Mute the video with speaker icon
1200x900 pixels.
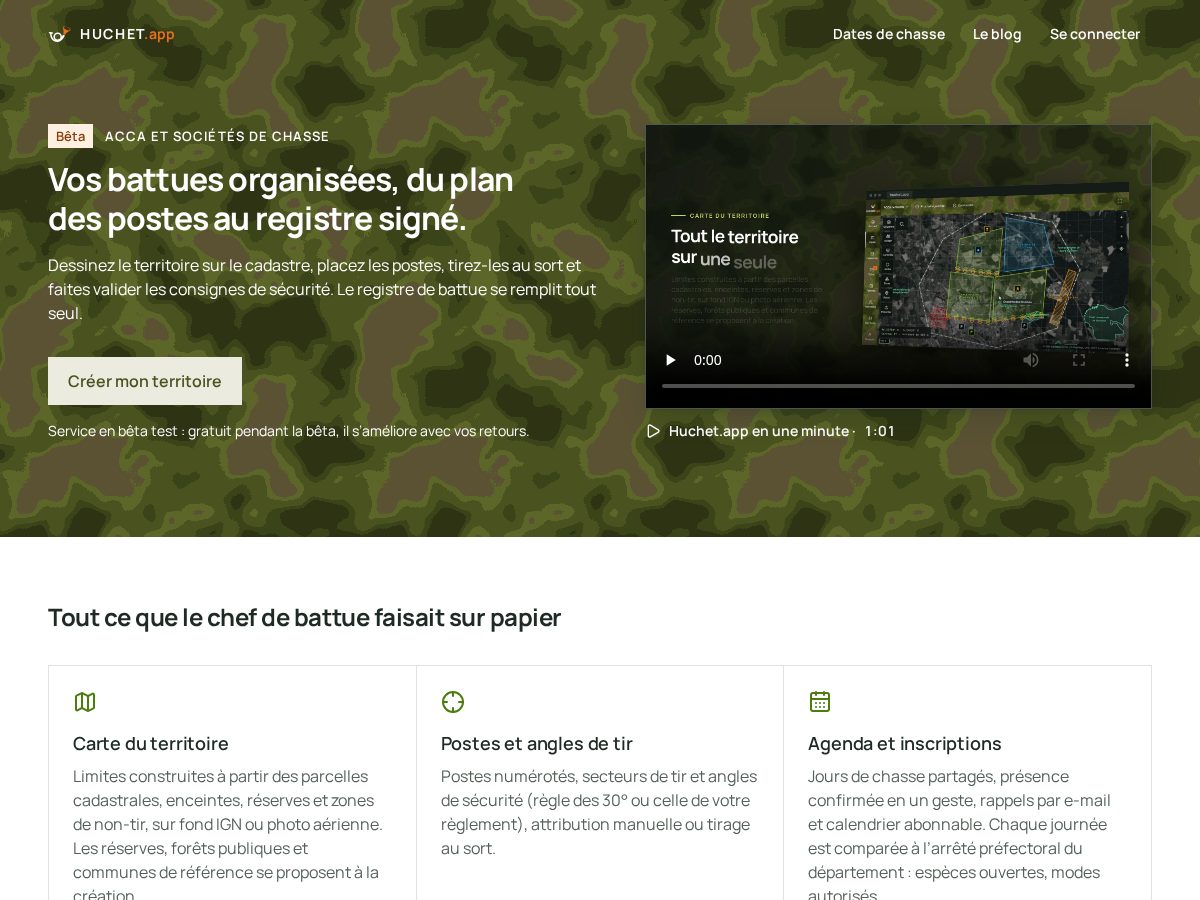(x=1031, y=360)
